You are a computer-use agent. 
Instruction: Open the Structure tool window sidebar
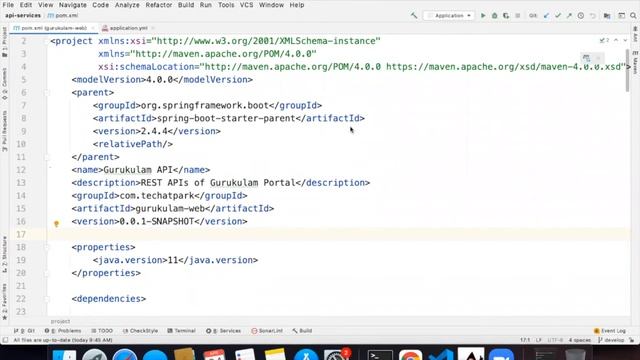(x=4, y=254)
